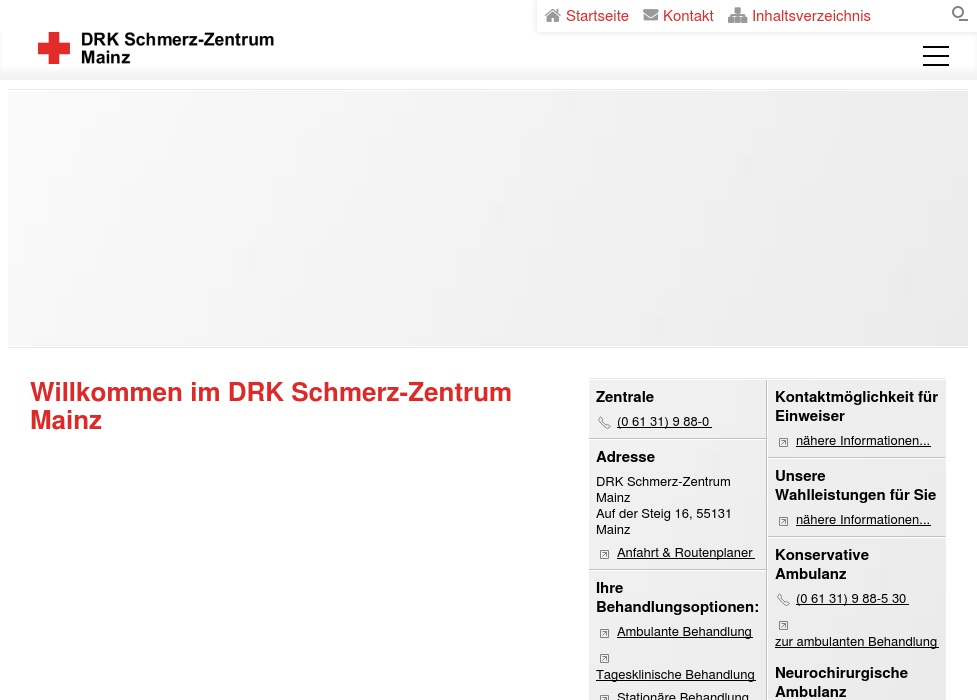The width and height of the screenshot is (977, 700).
Task: Expand the site menu via the three-line icon
Action: click(936, 56)
